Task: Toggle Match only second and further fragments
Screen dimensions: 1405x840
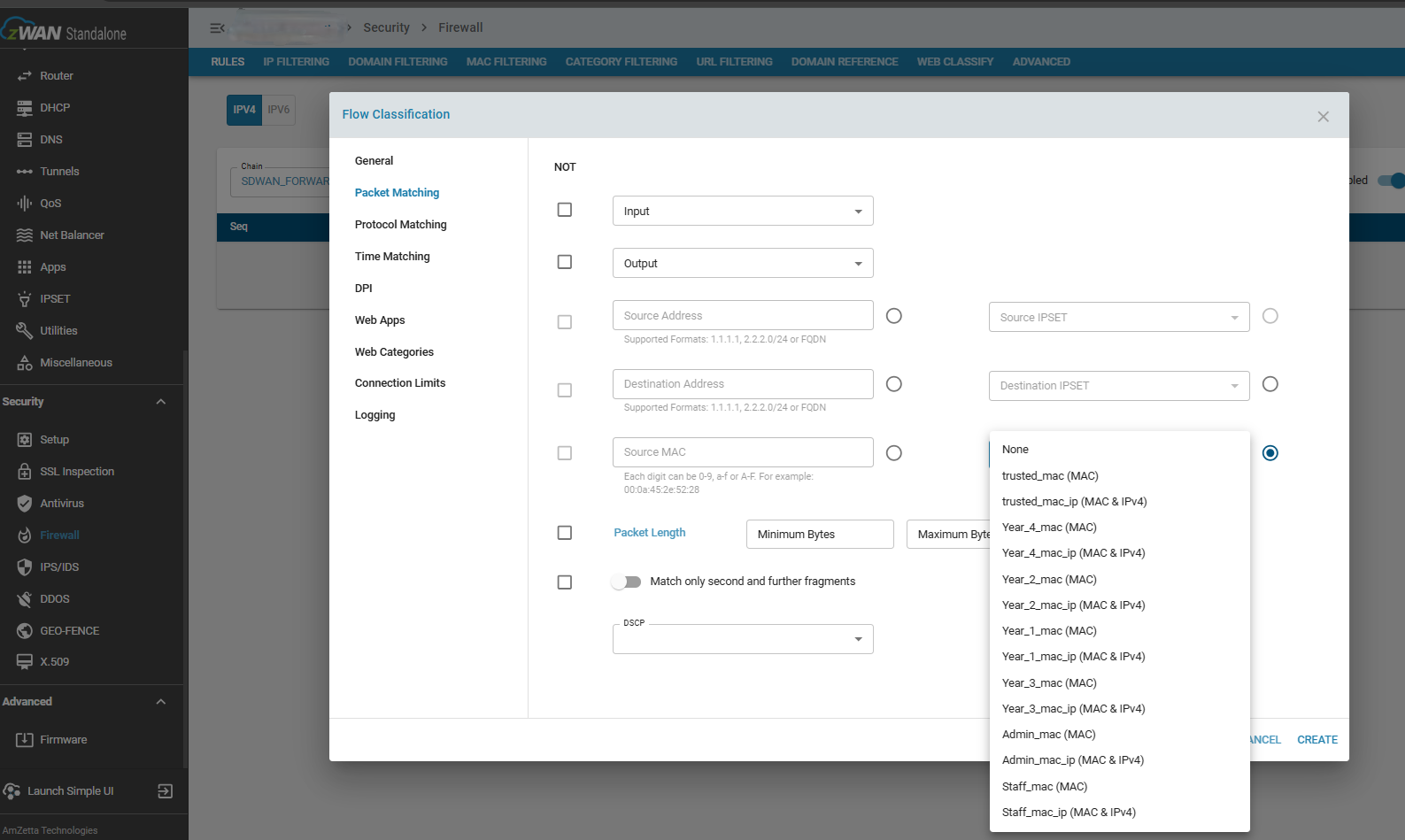Action: (x=626, y=582)
